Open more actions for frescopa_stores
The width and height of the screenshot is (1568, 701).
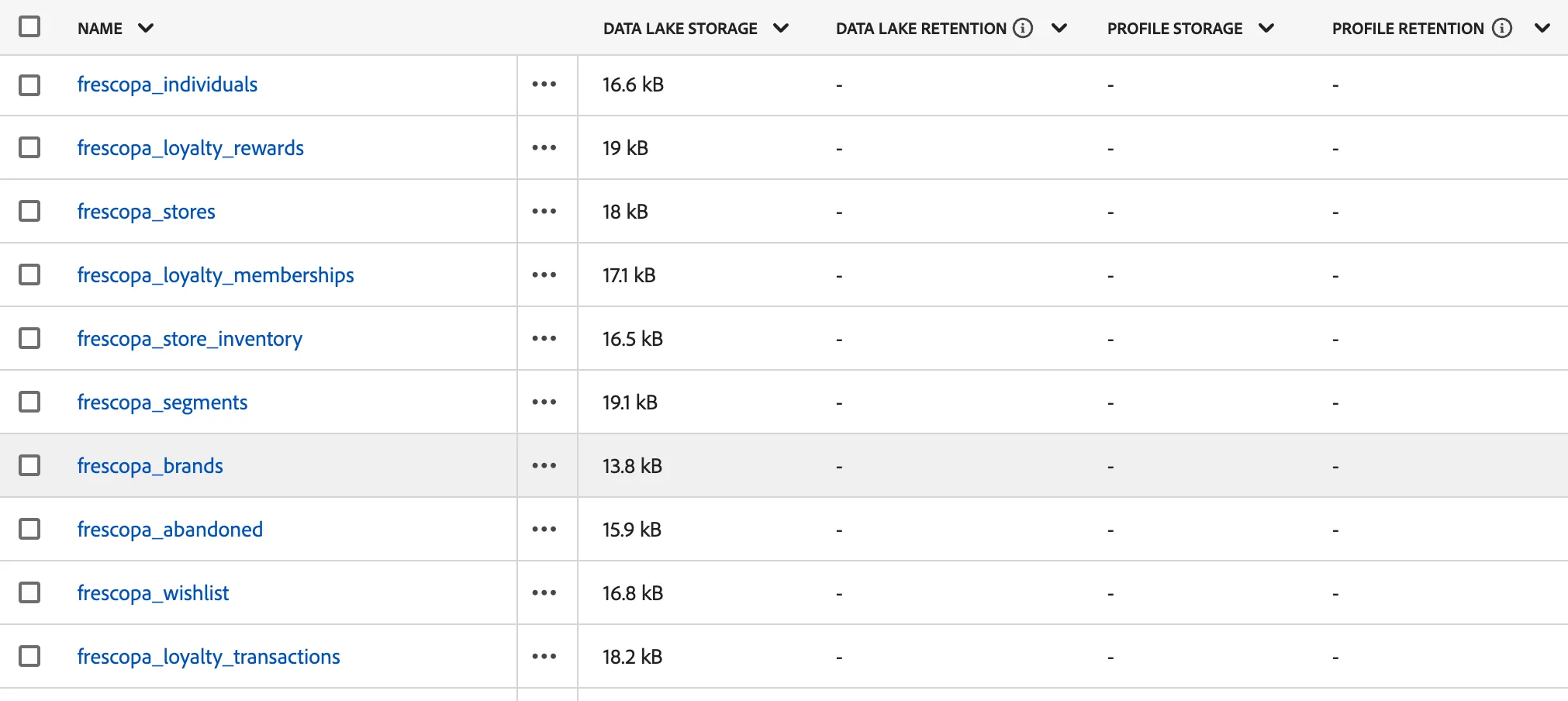(x=544, y=212)
